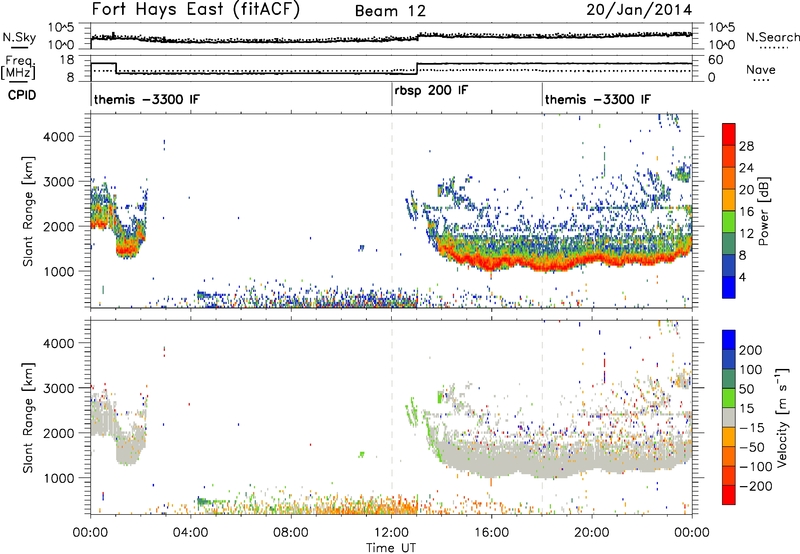Click the red top segment of Power colorbar
The image size is (800, 554).
(x=729, y=134)
